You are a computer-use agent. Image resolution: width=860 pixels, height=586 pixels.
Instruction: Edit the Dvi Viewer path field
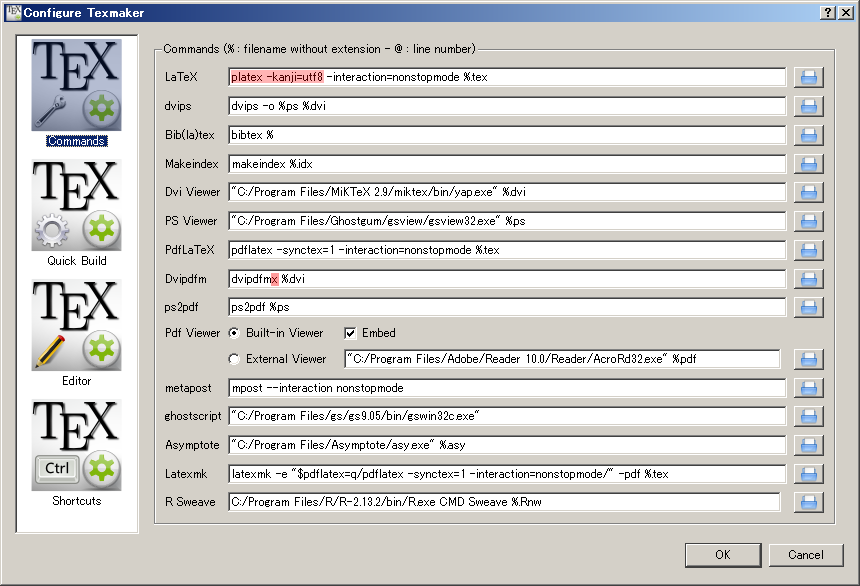click(x=507, y=192)
